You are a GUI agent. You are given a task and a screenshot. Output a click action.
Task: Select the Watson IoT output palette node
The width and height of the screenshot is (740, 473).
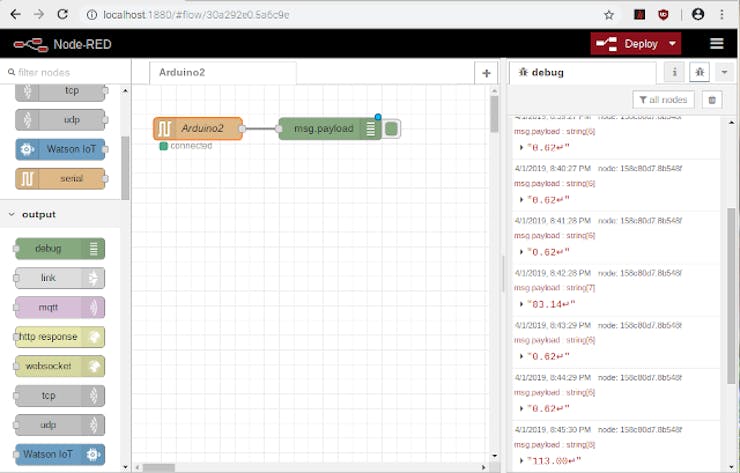(x=60, y=454)
